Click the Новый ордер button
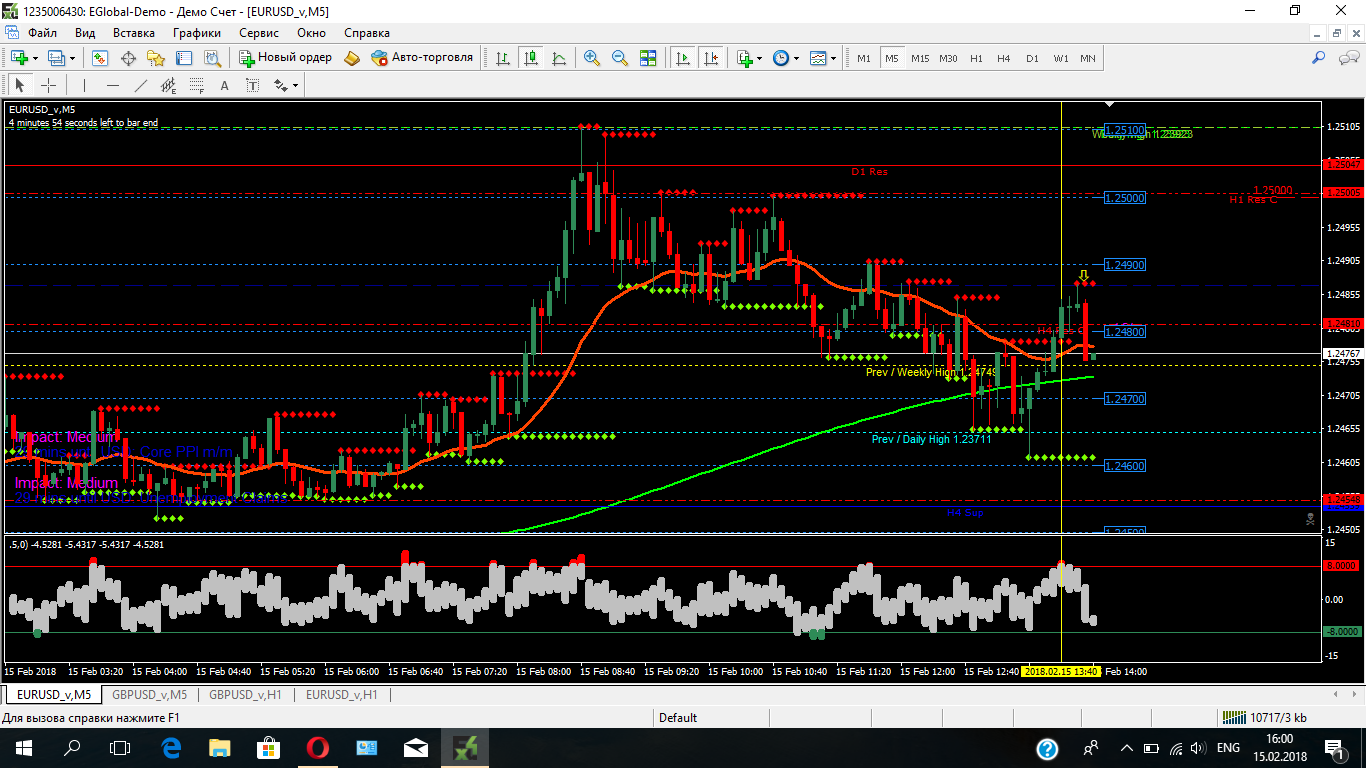Screen dimensions: 1366x768 point(285,58)
